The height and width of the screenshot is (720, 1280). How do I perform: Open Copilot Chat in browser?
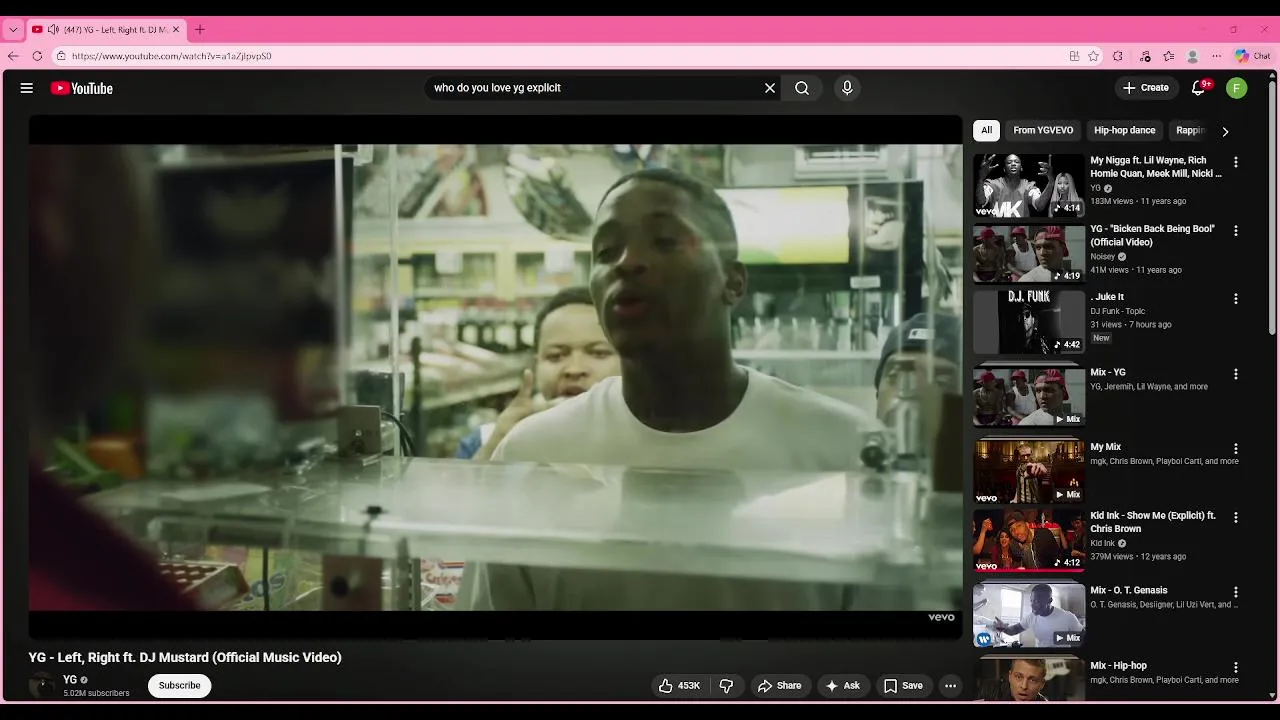(x=1253, y=56)
